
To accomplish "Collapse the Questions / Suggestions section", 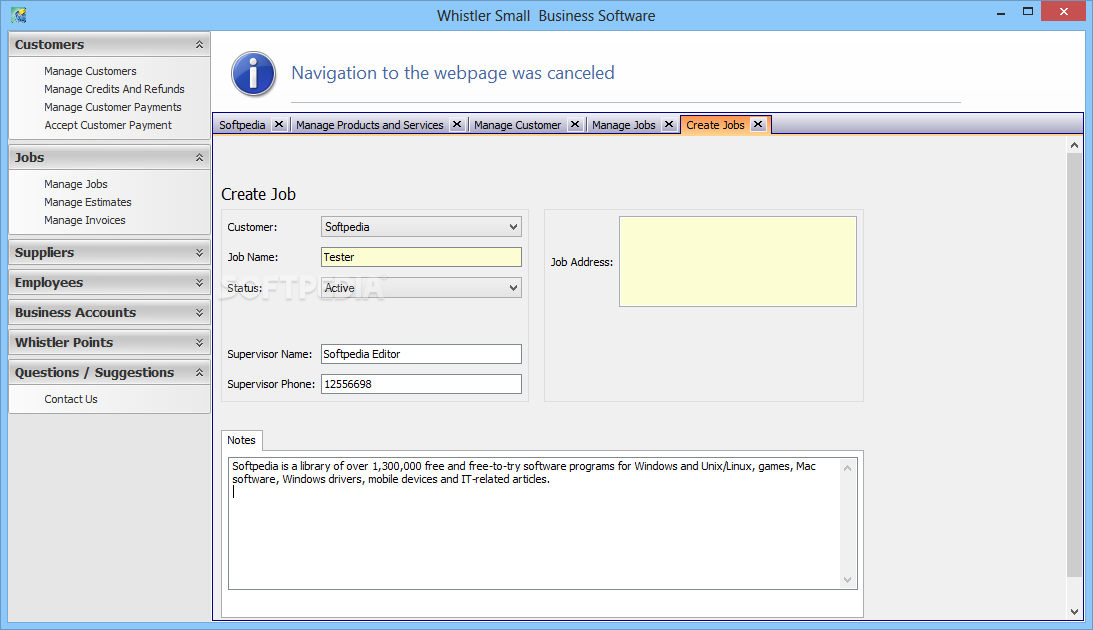I will pos(199,372).
